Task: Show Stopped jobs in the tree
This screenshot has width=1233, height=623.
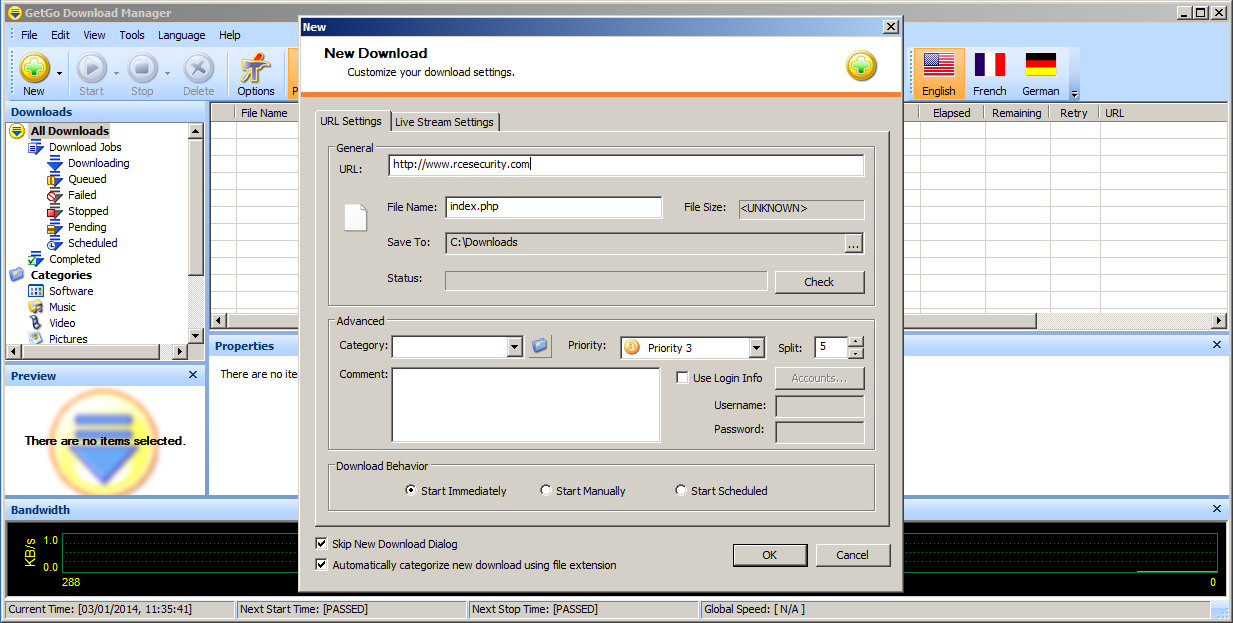Action: point(88,211)
